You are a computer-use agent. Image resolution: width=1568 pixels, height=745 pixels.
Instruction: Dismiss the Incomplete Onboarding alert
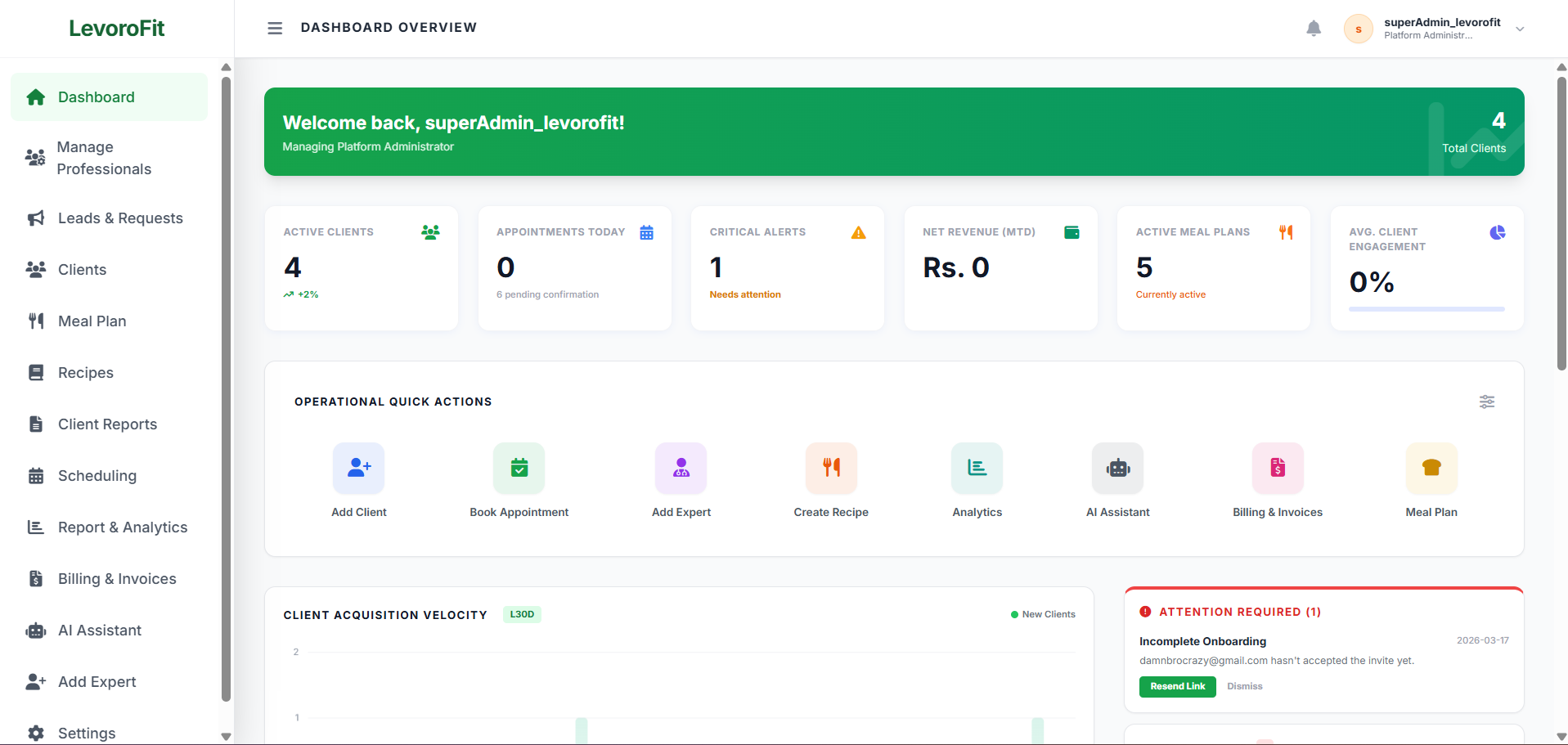(x=1244, y=686)
